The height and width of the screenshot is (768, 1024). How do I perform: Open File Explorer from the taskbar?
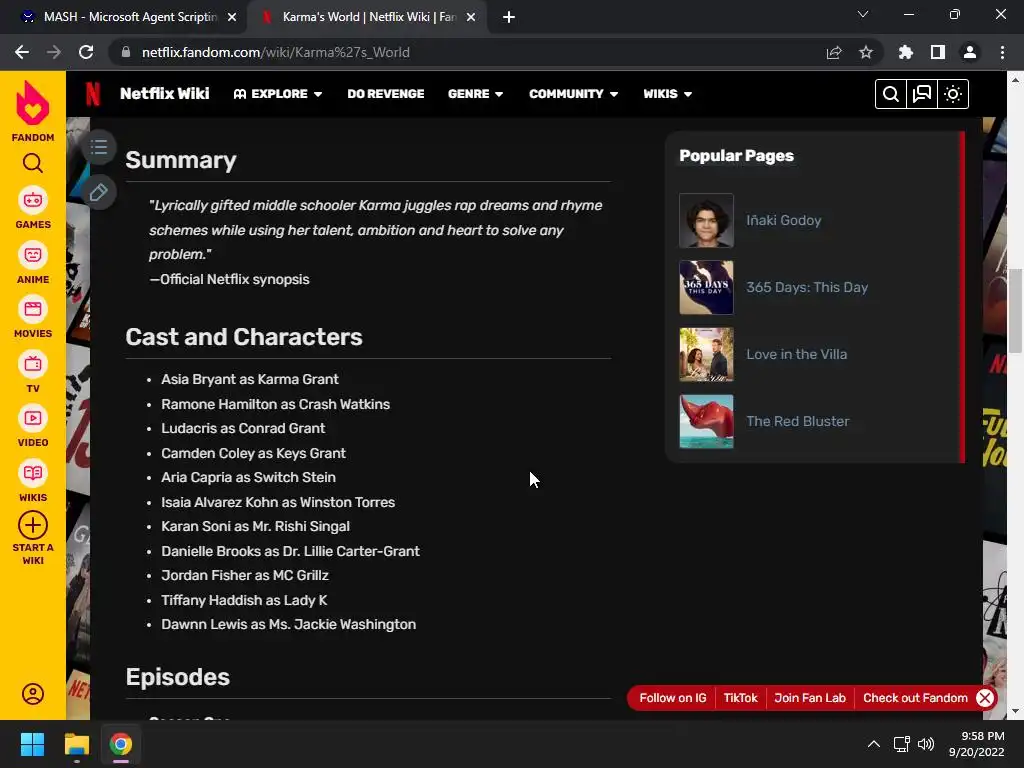click(x=76, y=744)
